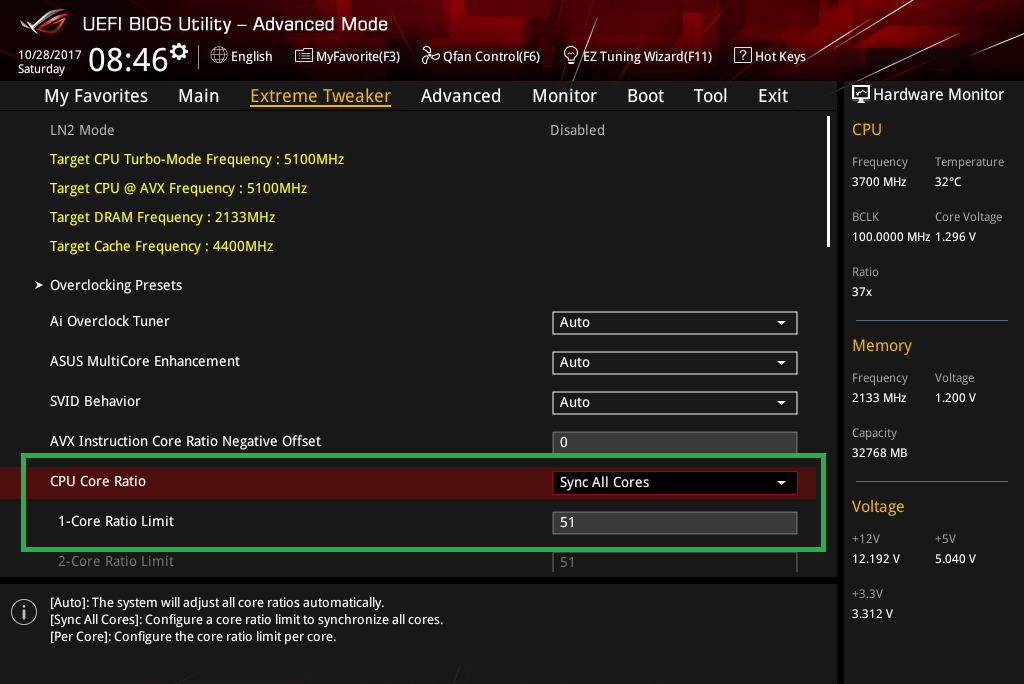Click the Memory capacity value 32768 MB
The image size is (1024, 684).
pos(880,453)
